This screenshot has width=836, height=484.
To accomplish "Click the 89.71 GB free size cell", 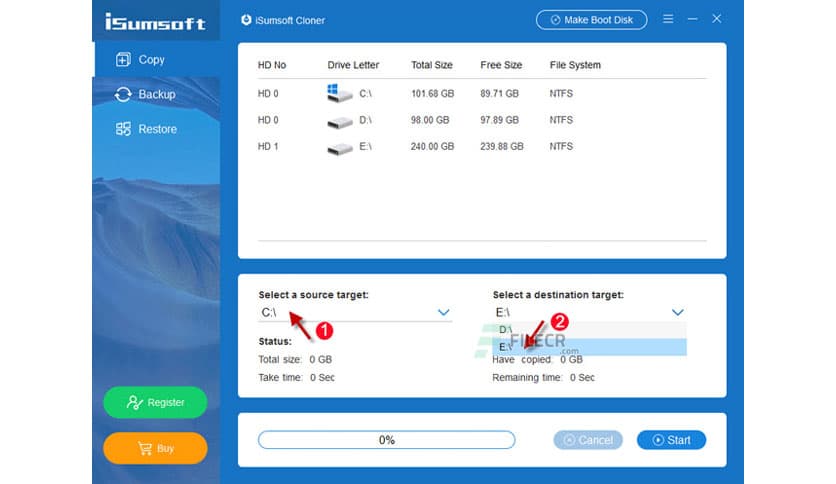I will coord(499,94).
